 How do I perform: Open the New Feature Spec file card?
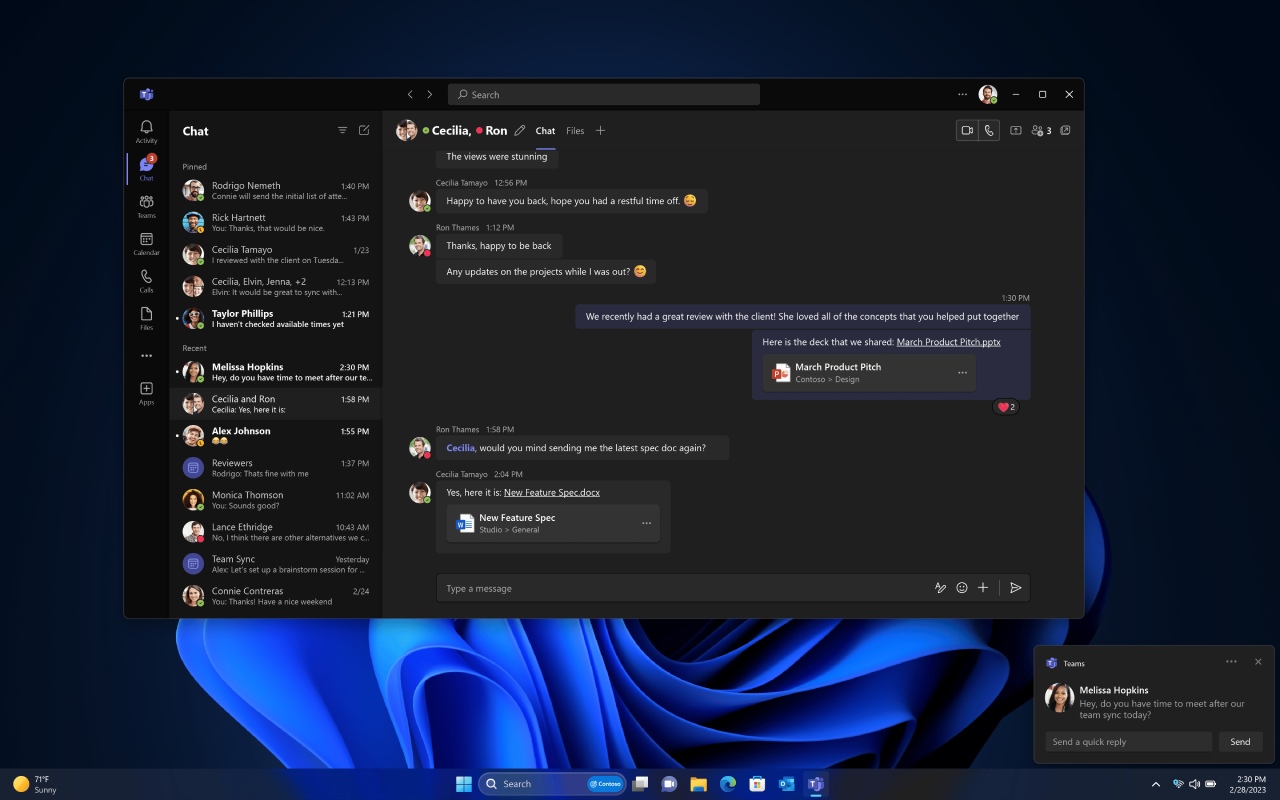click(553, 524)
